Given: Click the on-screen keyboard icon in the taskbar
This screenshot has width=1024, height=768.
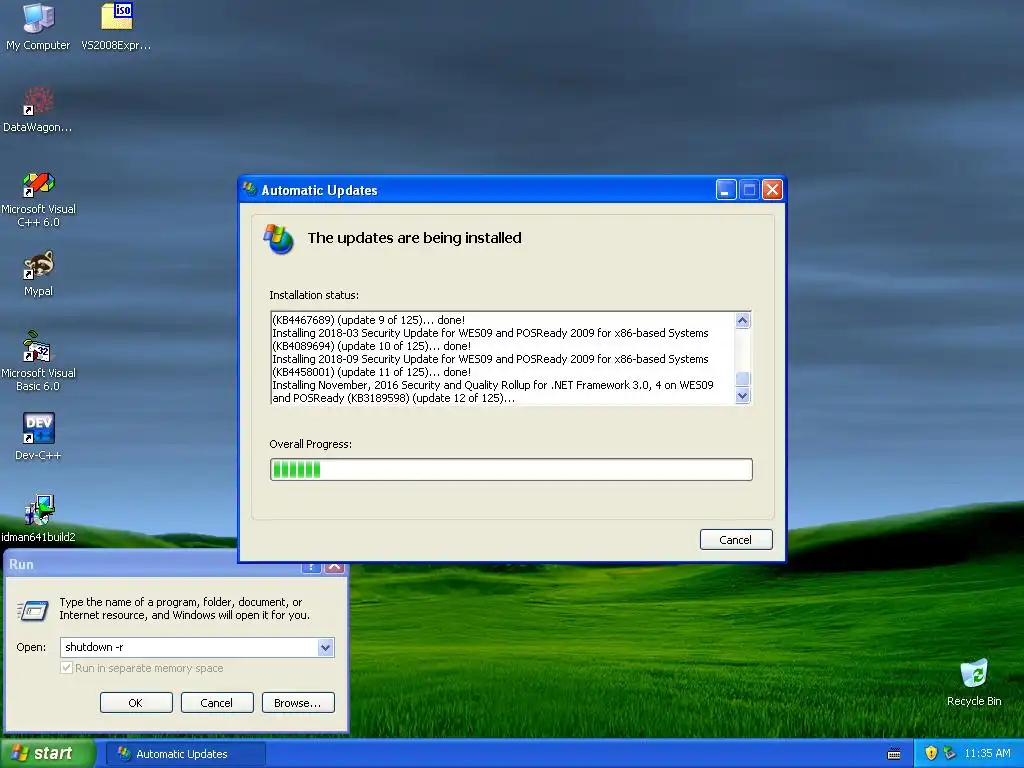Looking at the screenshot, I should click(894, 754).
